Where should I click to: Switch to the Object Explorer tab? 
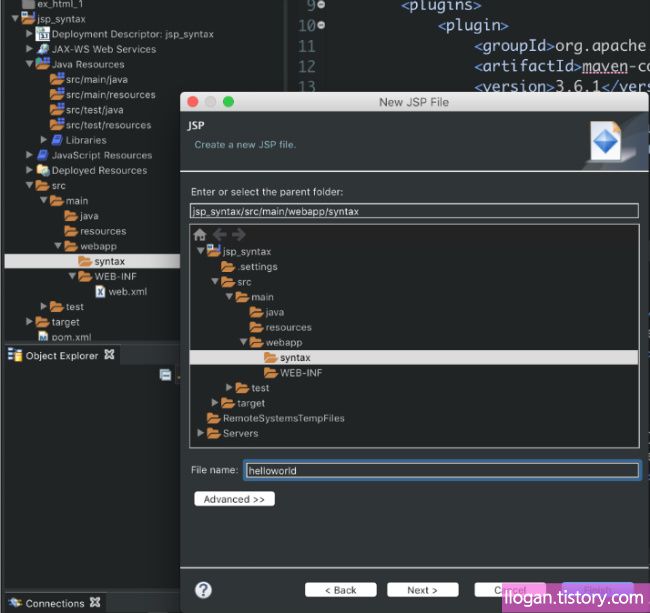coord(61,356)
